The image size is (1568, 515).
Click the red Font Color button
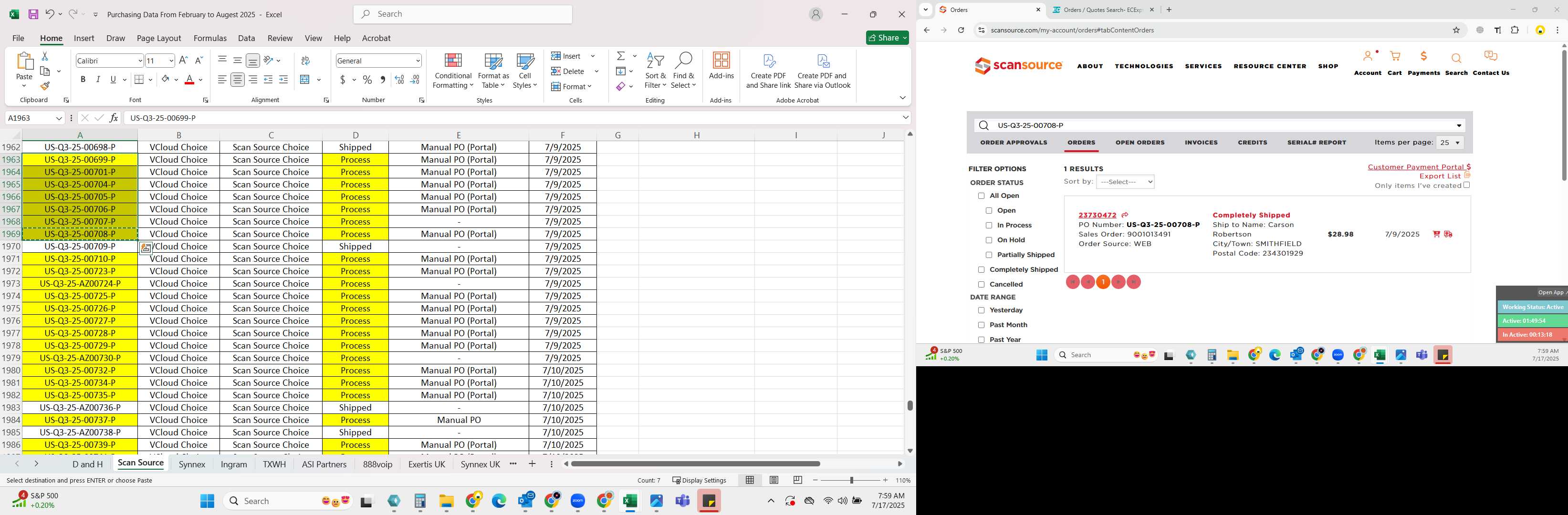pos(189,80)
